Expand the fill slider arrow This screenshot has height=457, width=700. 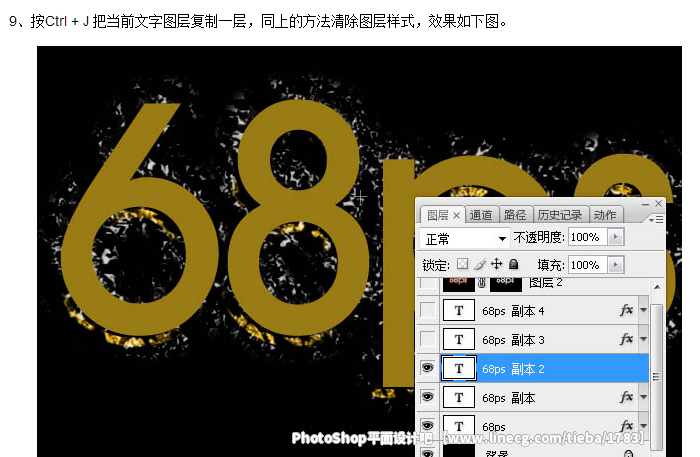[615, 265]
